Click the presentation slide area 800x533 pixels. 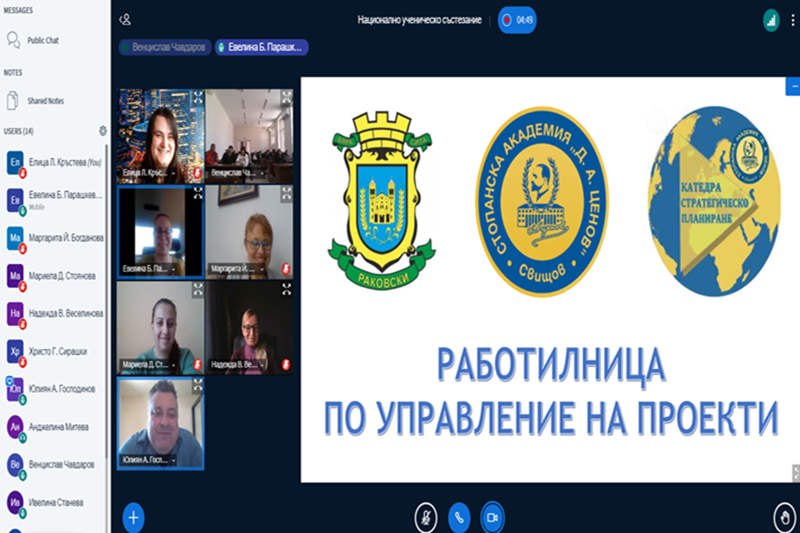click(550, 280)
